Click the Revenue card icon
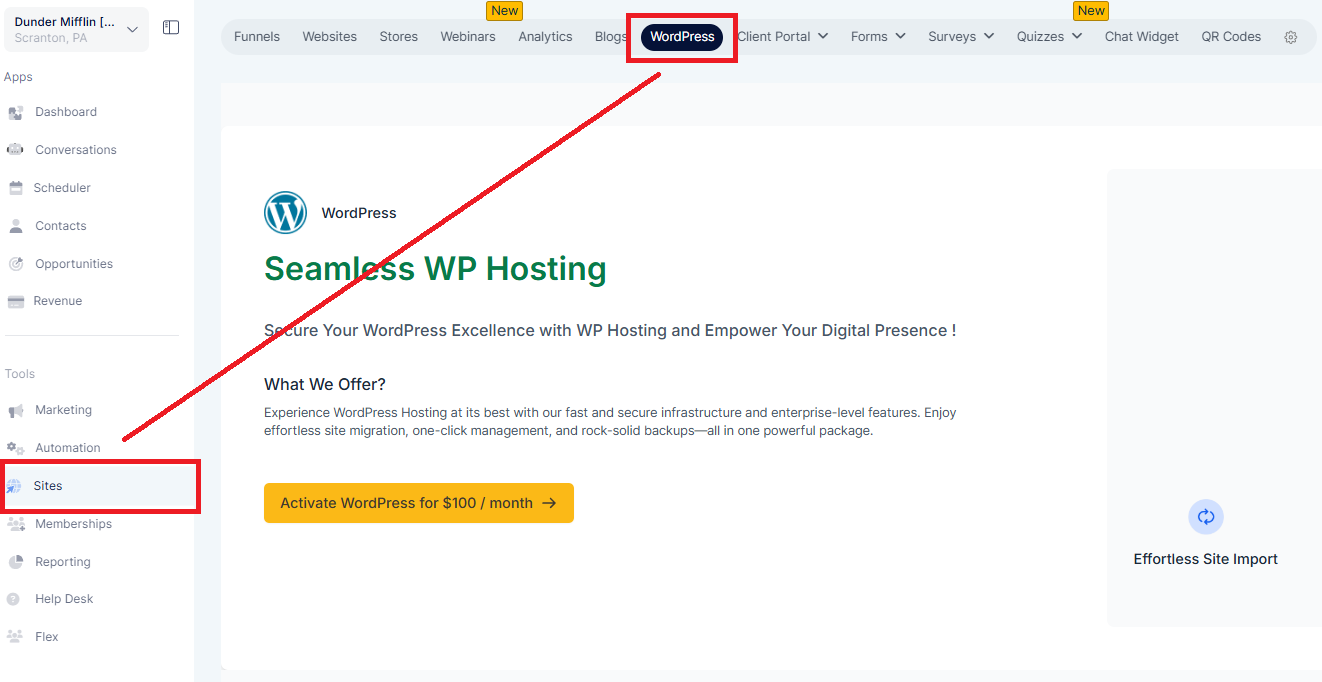 pos(15,301)
